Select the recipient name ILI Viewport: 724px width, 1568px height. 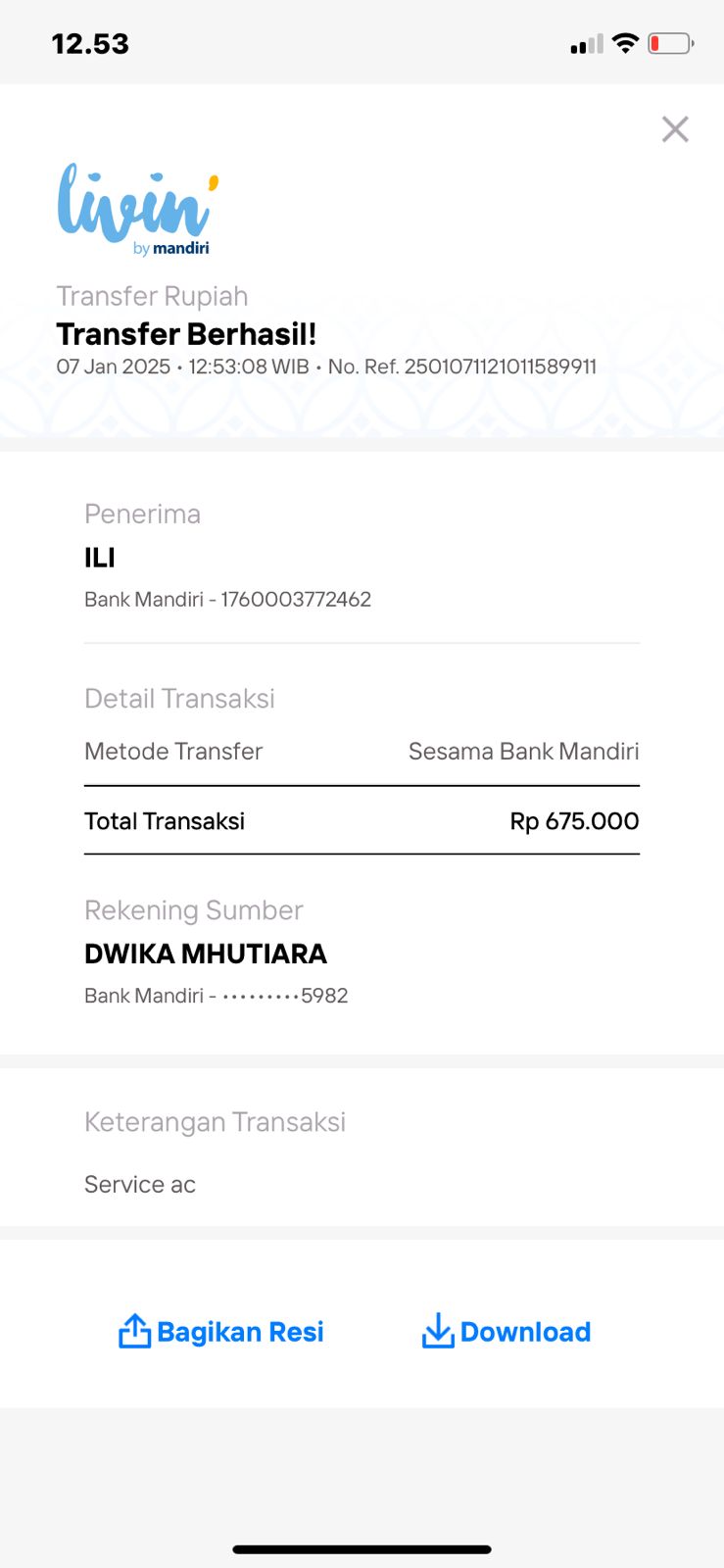[x=100, y=558]
